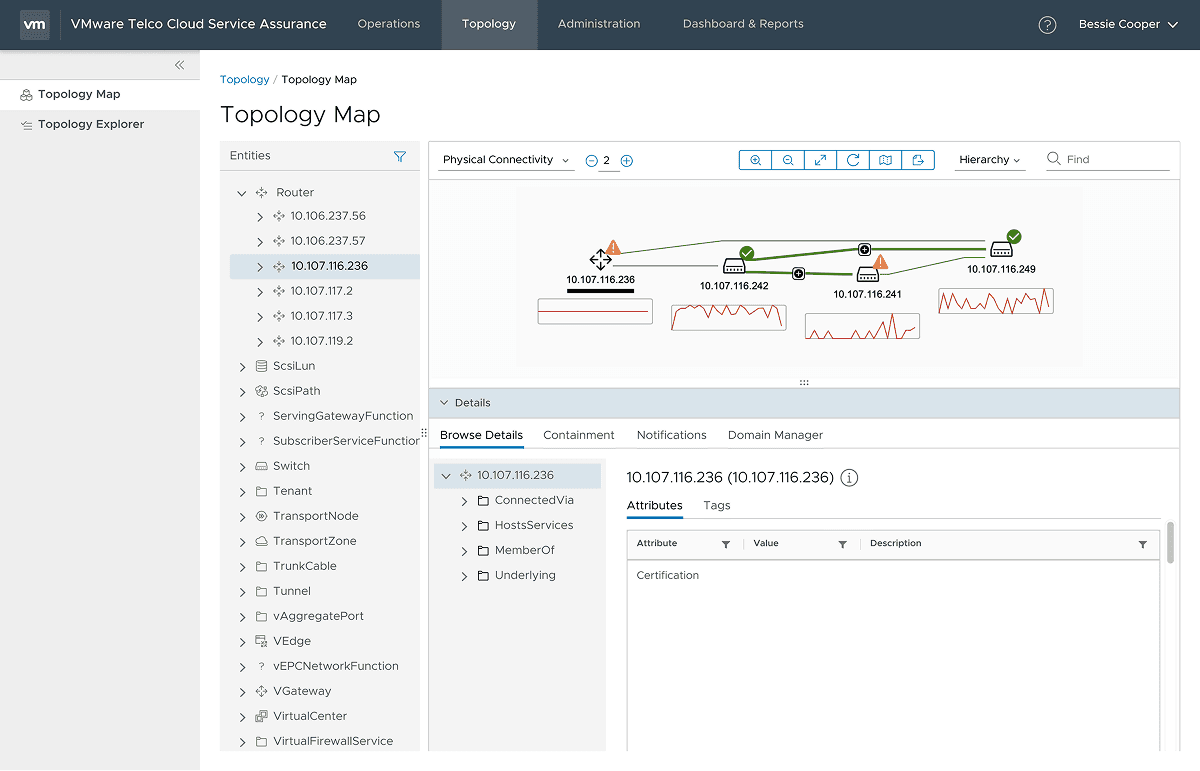
Task: Refresh the topology map view
Action: coord(852,159)
